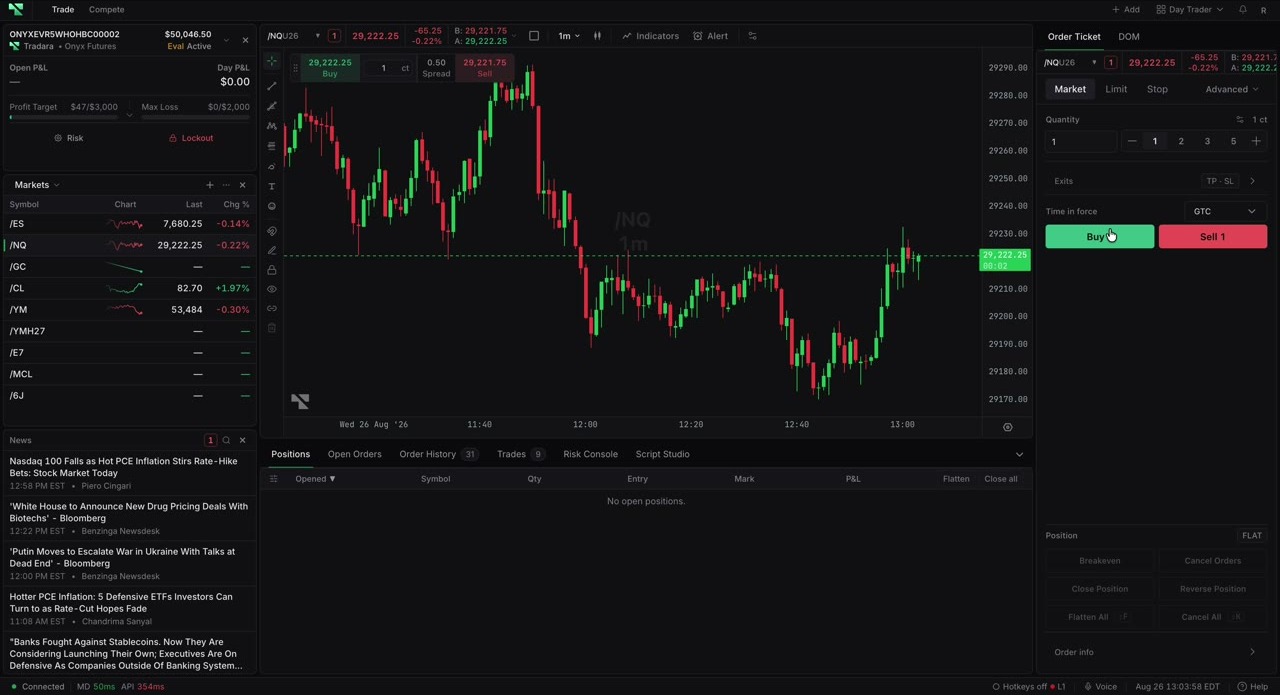Switch to the Open Orders tab

354,454
